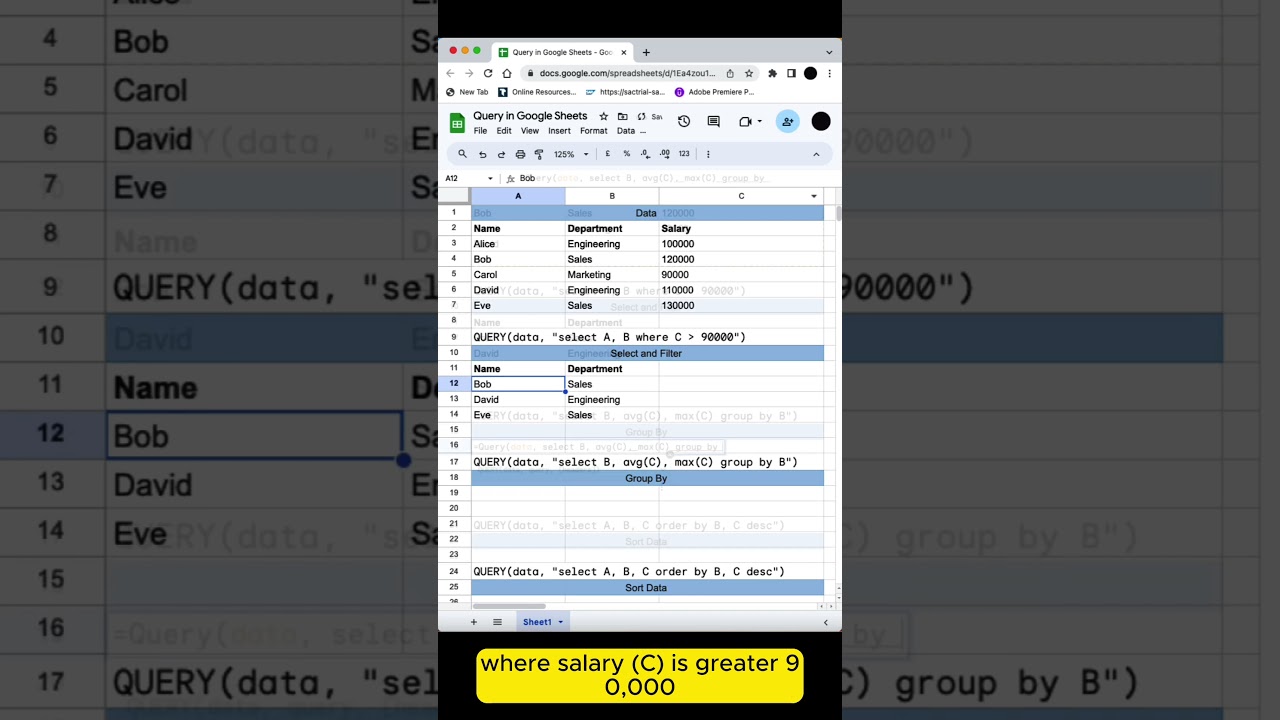Open the Data menu
1280x720 pixels.
pos(626,131)
